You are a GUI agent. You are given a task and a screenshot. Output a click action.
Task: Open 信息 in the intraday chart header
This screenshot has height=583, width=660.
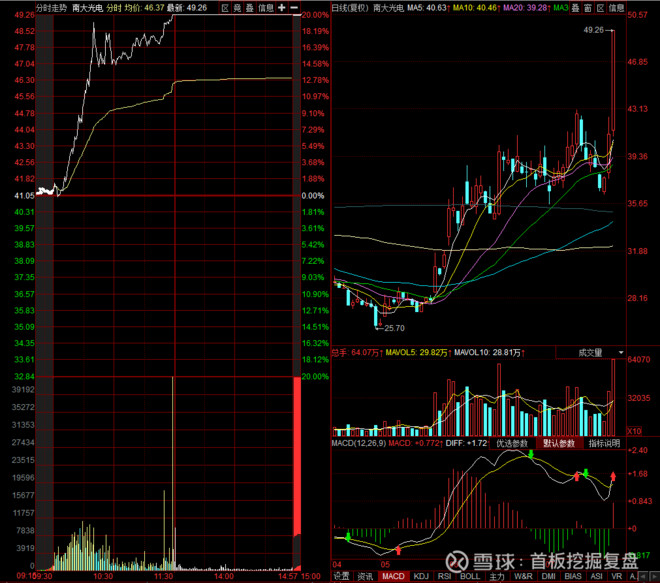[x=266, y=8]
